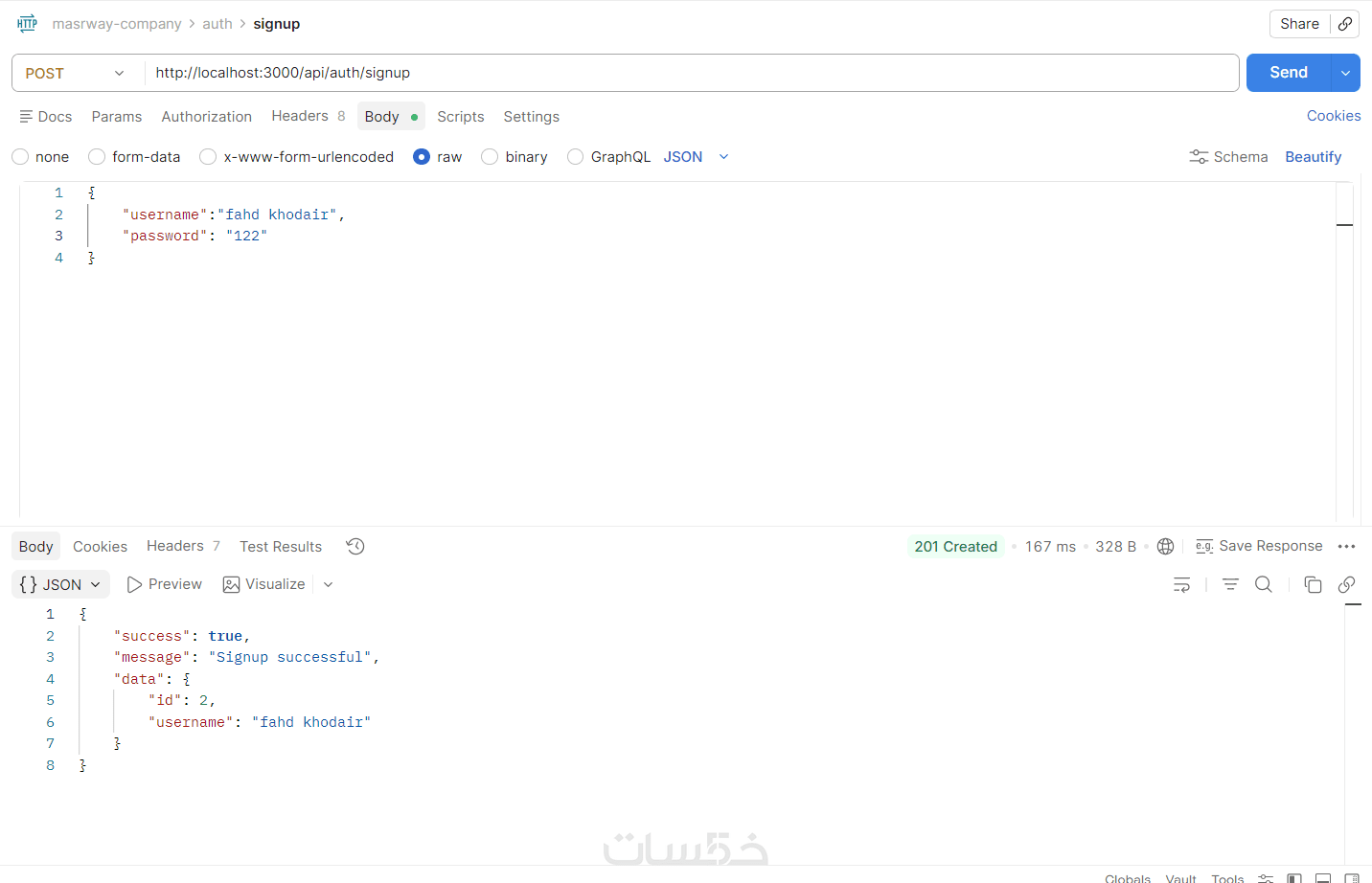
Task: Open the response more options ellipsis
Action: [1346, 546]
